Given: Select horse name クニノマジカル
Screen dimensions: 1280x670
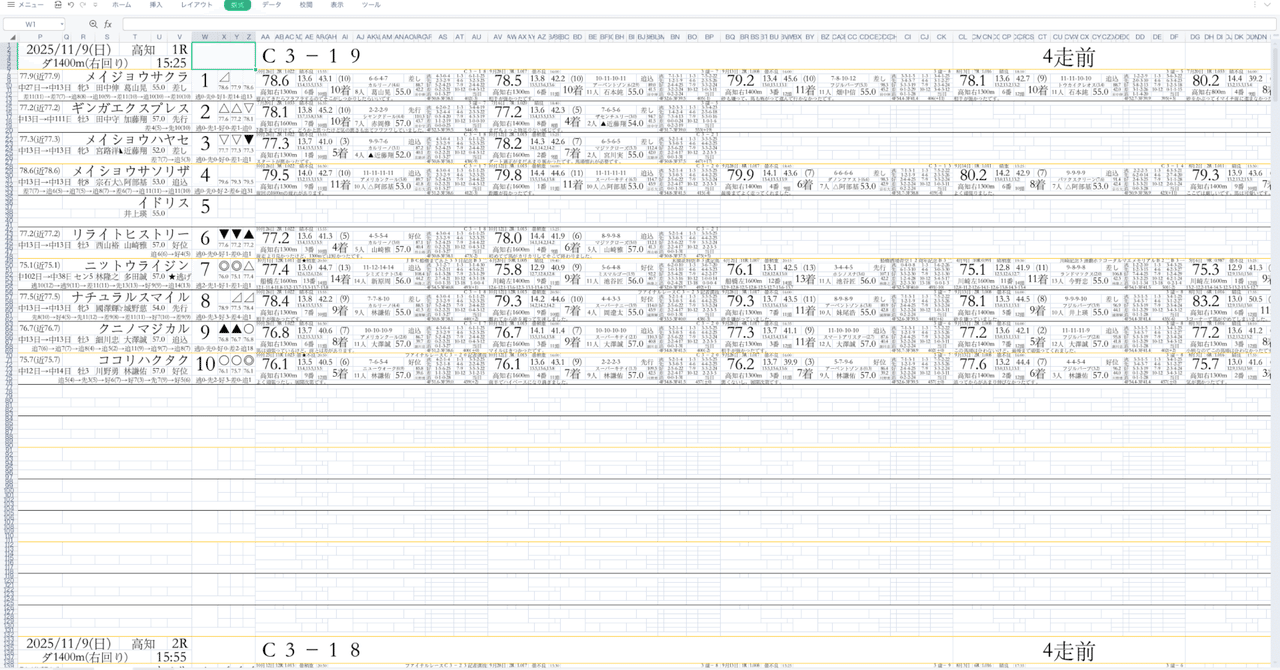Looking at the screenshot, I should [143, 328].
